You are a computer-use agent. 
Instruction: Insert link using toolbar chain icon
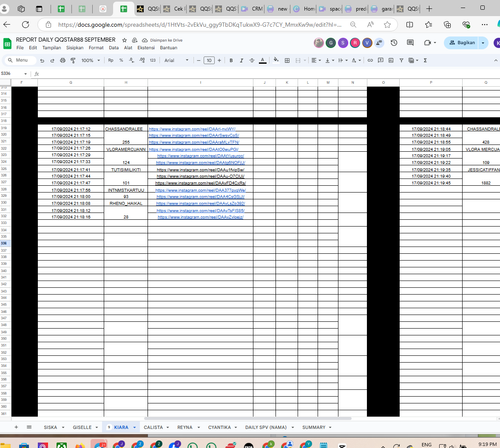[370, 60]
